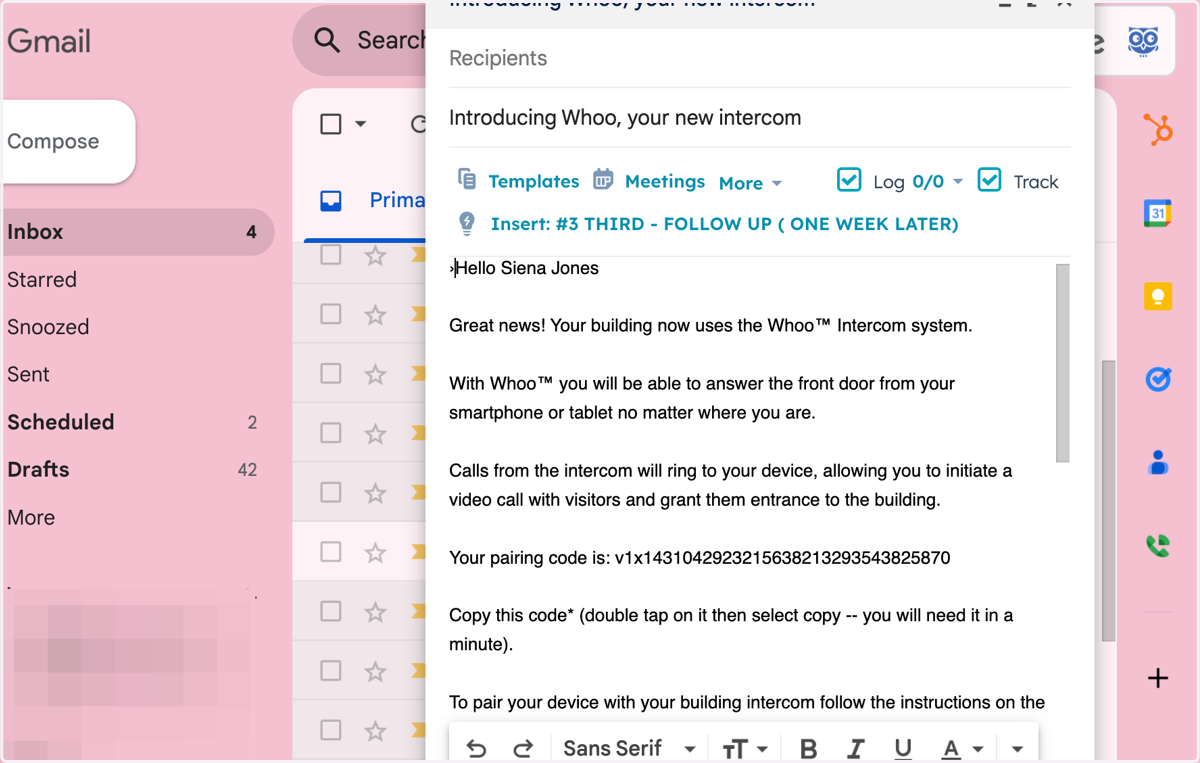This screenshot has width=1200, height=763.
Task: Click the Meetings button label
Action: (x=665, y=181)
